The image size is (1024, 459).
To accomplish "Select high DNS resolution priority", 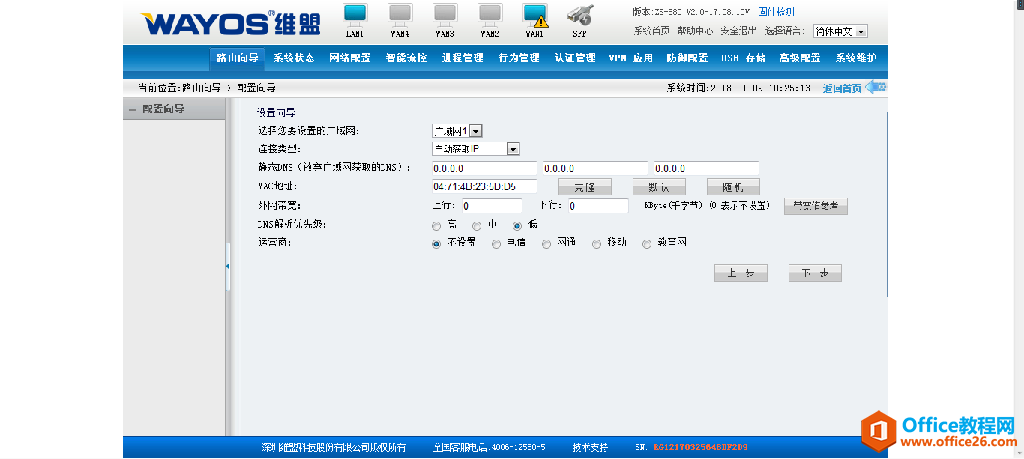I will 436,225.
